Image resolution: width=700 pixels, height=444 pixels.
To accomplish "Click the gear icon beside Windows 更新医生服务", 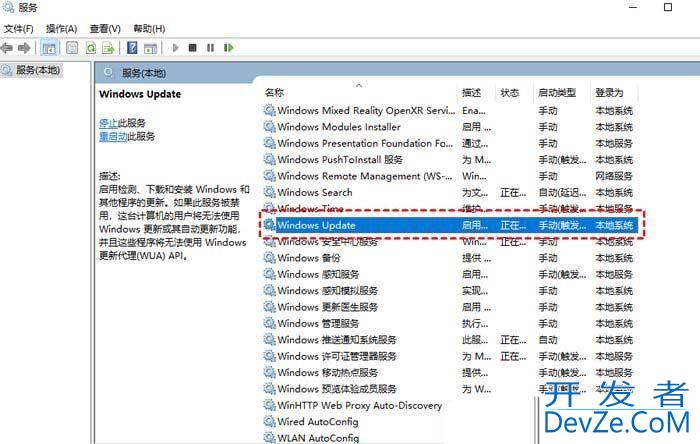I will [269, 307].
